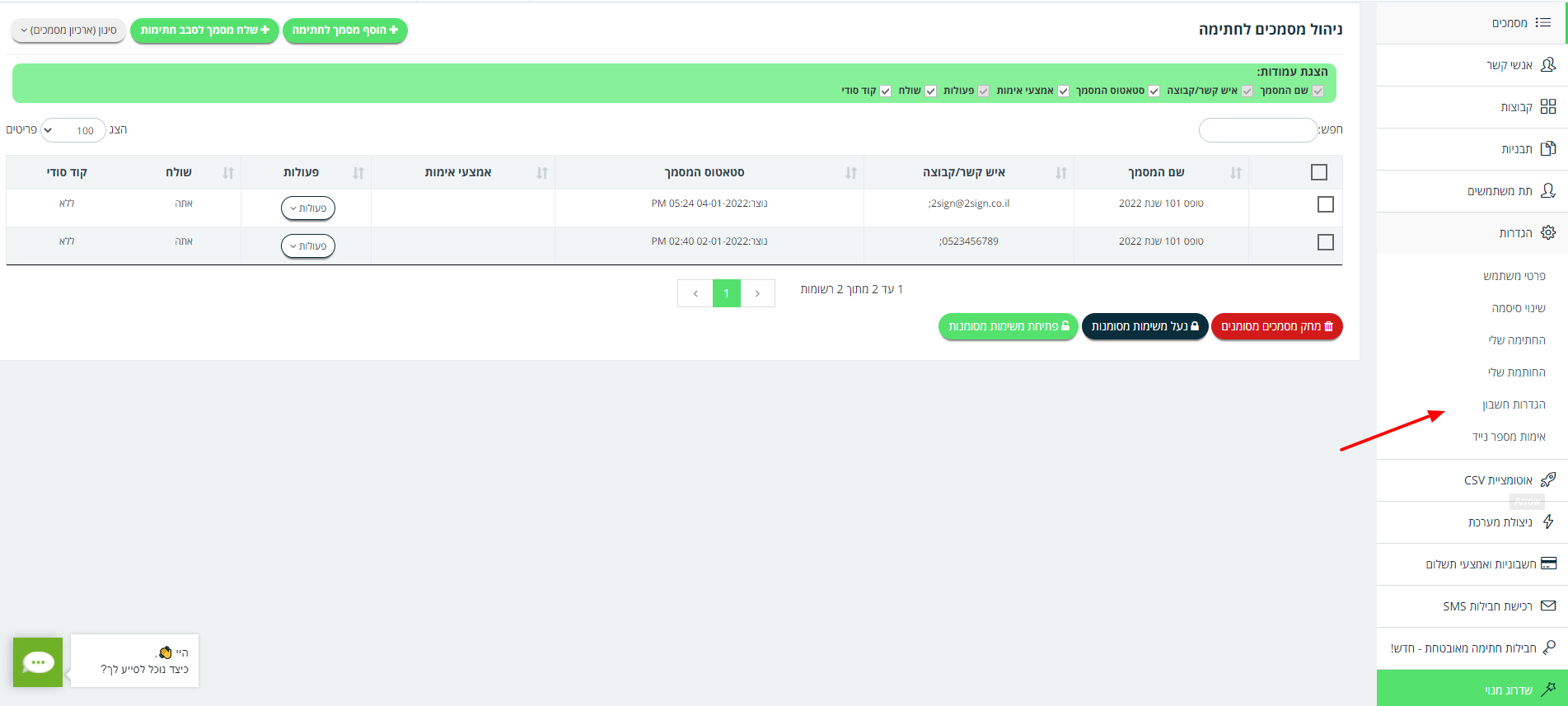The height and width of the screenshot is (706, 1568).
Task: Click the settings gear icon
Action: [1547, 233]
